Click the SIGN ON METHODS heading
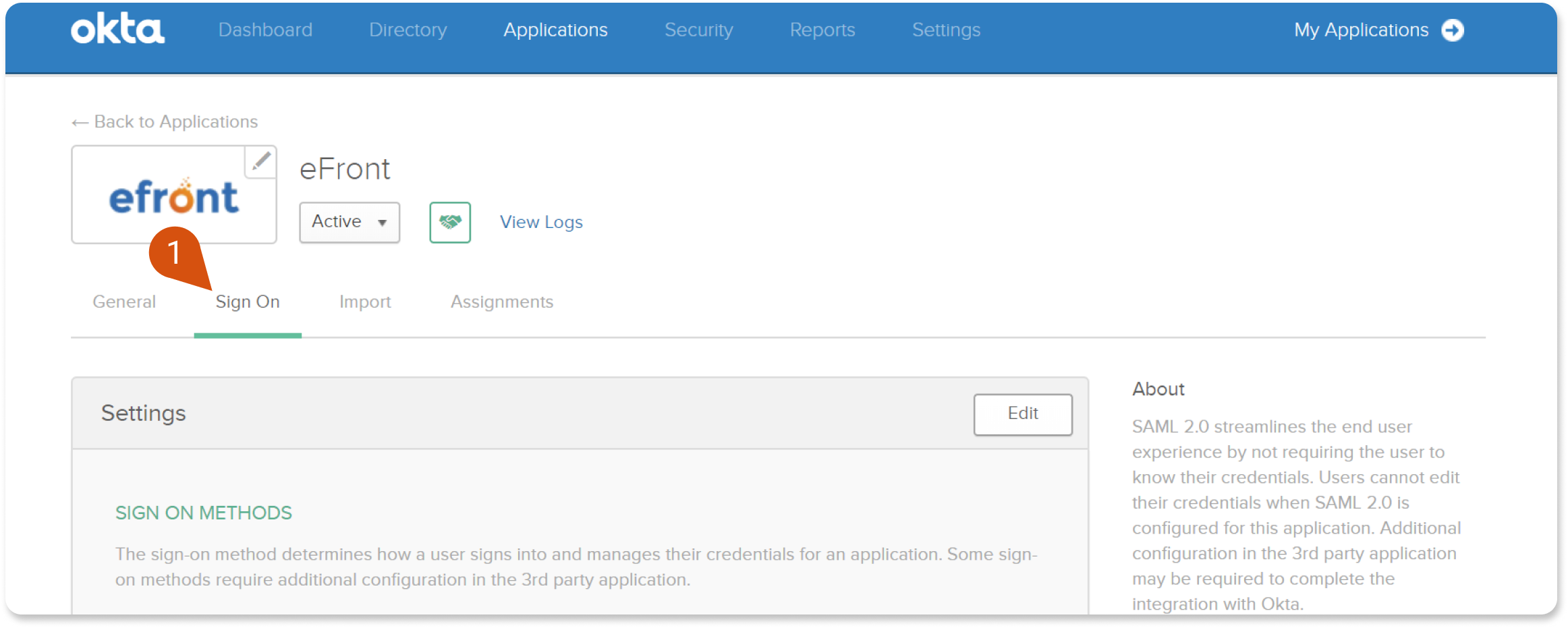The width and height of the screenshot is (1568, 628). 204,513
